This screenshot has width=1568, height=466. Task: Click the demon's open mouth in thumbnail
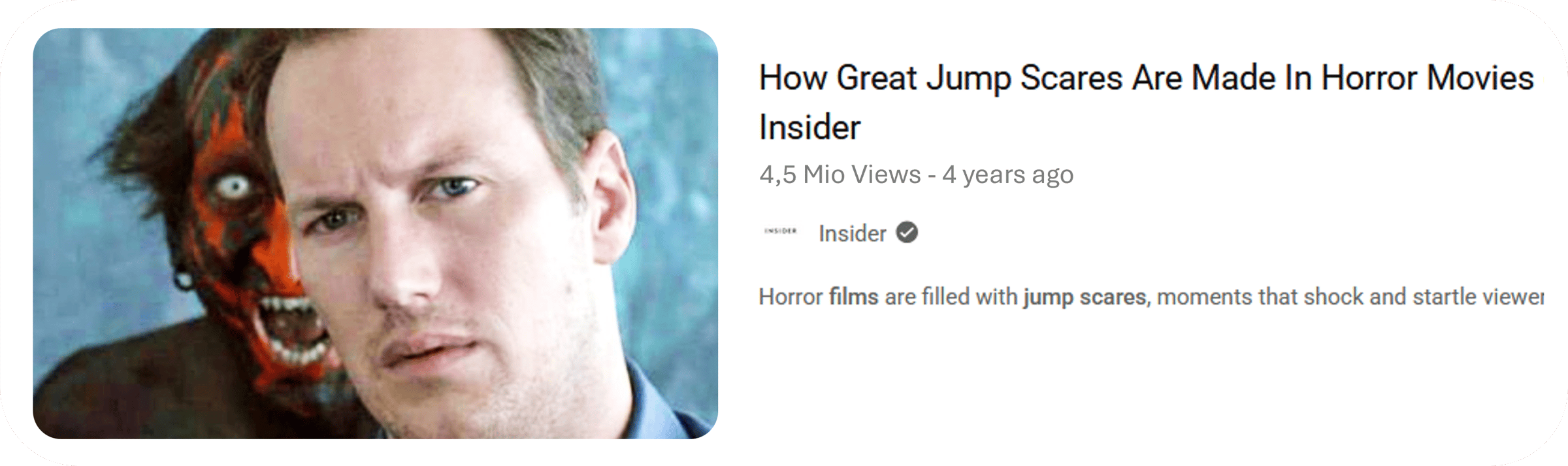294,330
